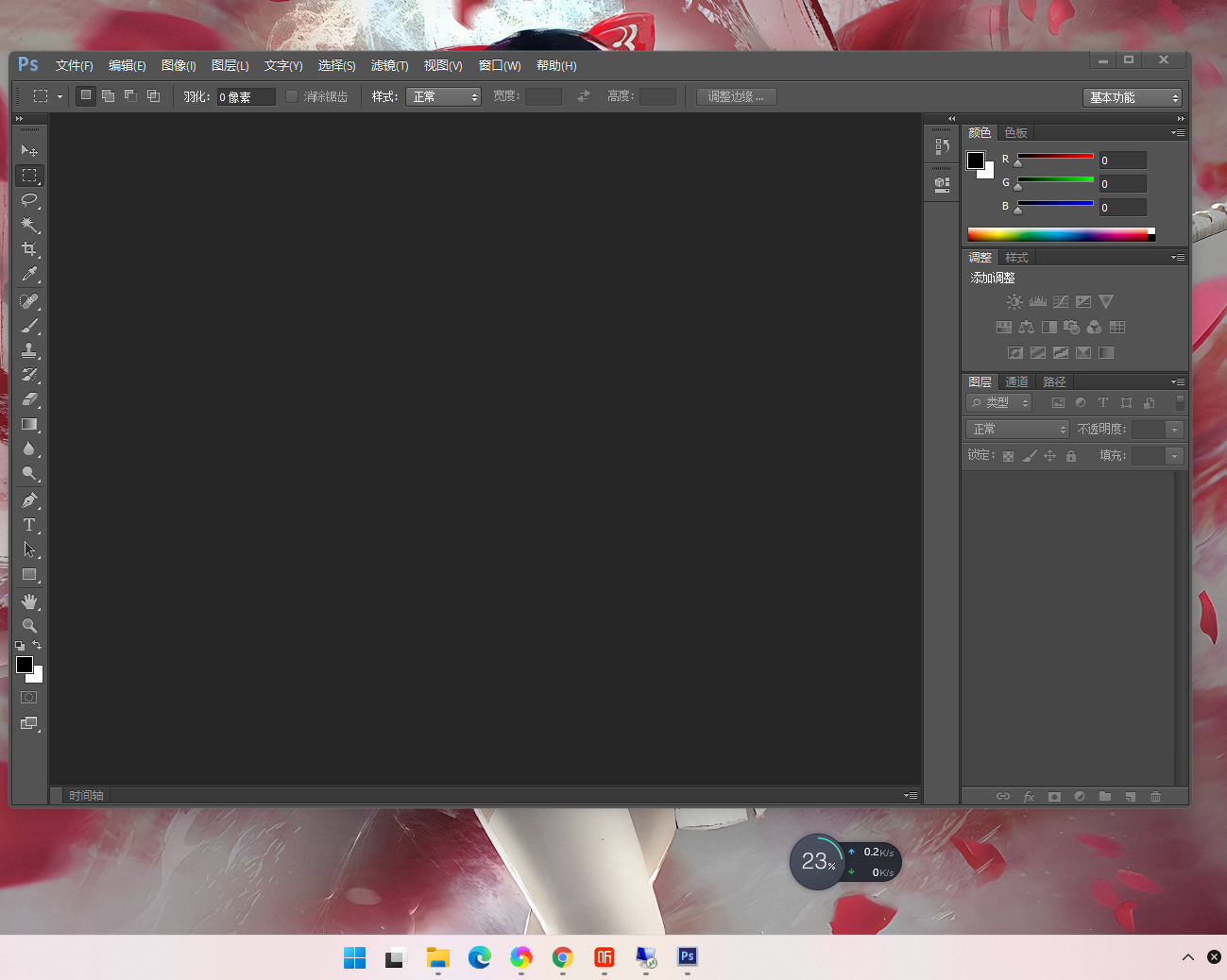Select the Eraser tool

click(x=29, y=399)
